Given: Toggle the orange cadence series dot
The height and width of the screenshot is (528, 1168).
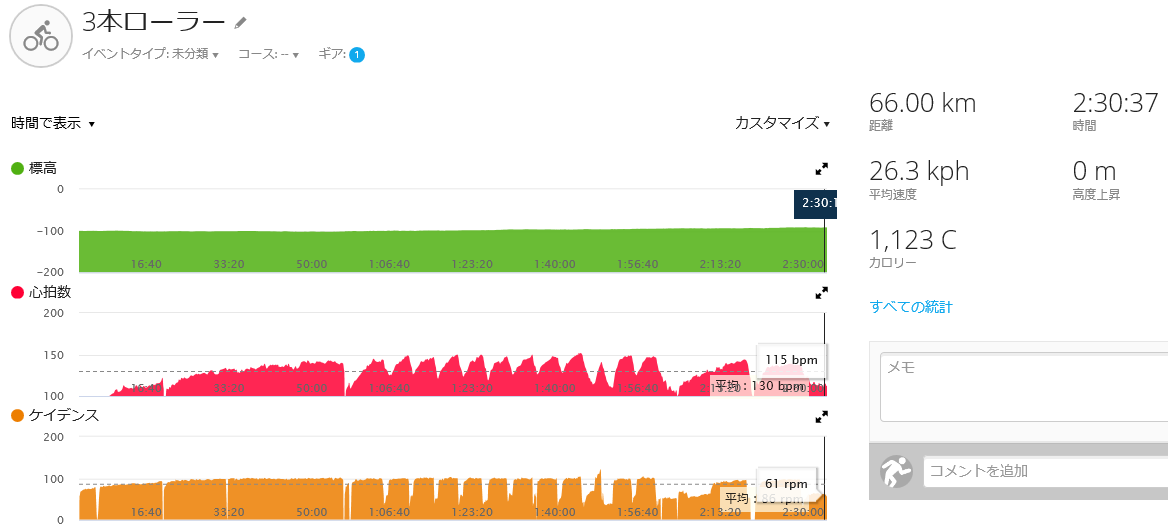Looking at the screenshot, I should pyautogui.click(x=17, y=416).
